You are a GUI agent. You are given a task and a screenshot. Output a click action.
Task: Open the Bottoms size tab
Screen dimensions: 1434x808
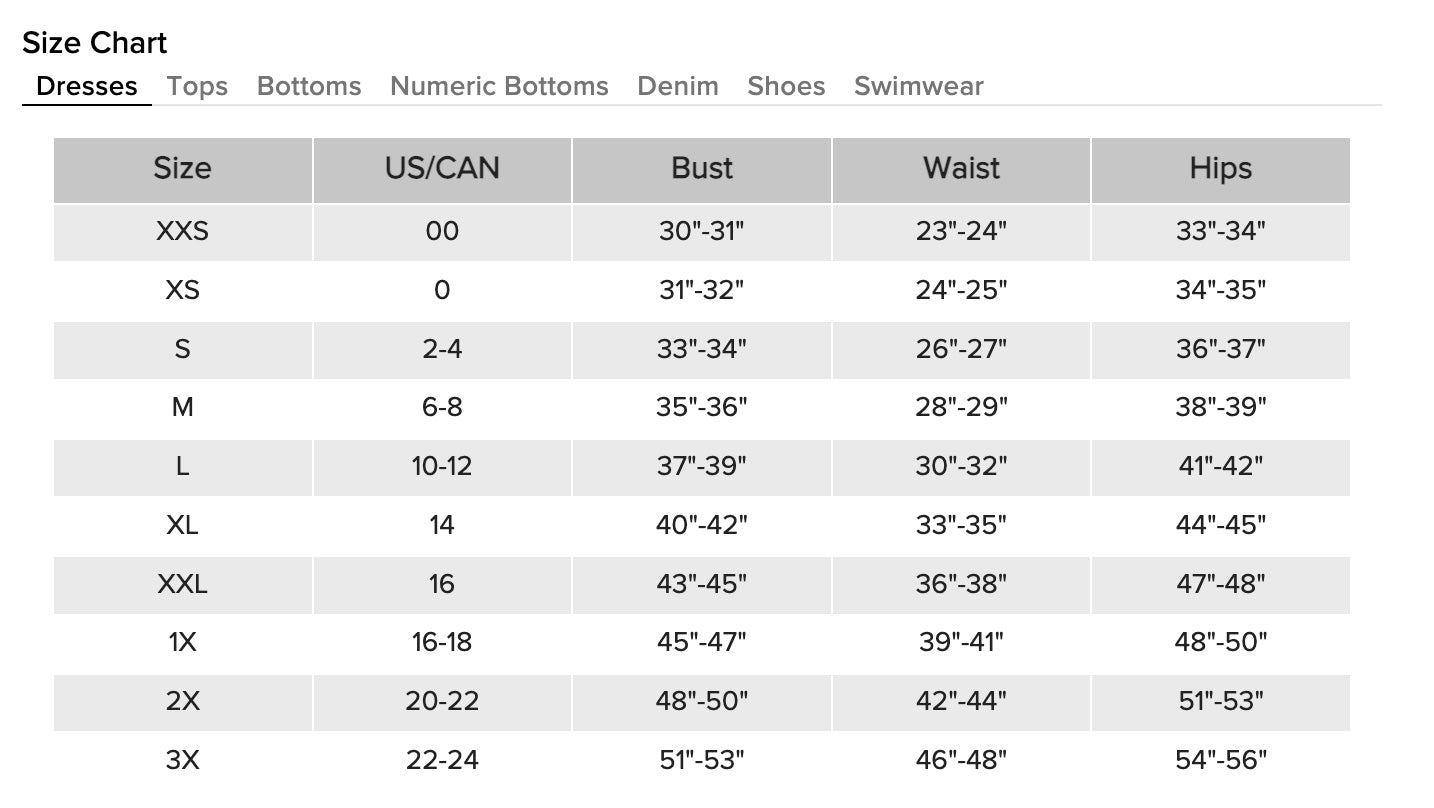tap(309, 86)
